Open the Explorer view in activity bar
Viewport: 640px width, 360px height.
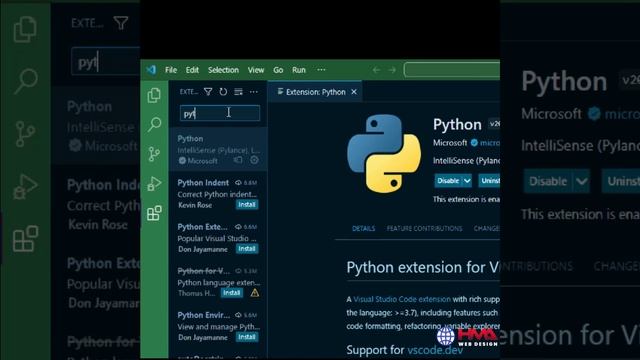[154, 95]
